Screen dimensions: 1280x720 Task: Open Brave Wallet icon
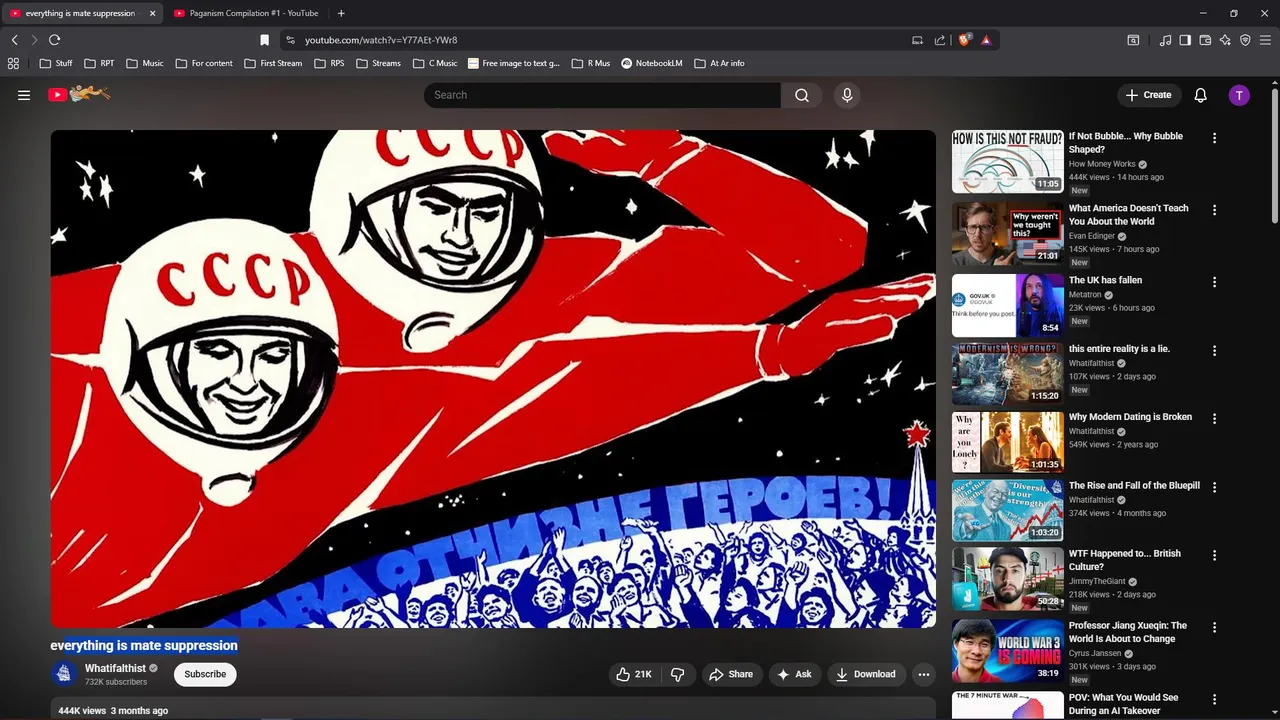coord(1205,40)
